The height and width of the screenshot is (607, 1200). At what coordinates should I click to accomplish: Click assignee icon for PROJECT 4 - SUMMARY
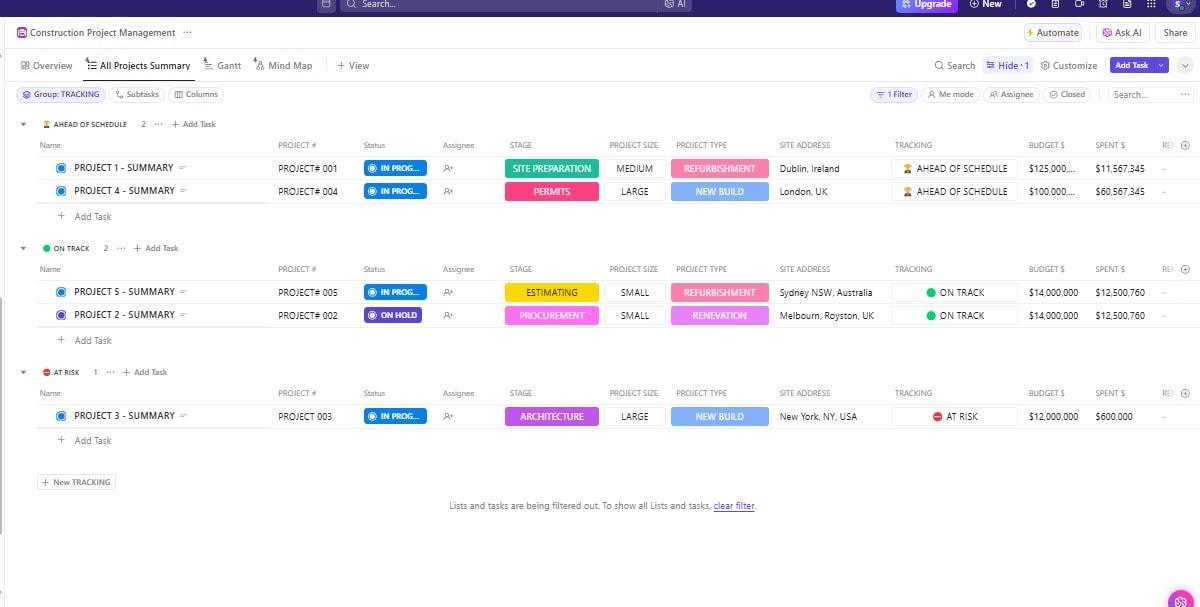448,192
